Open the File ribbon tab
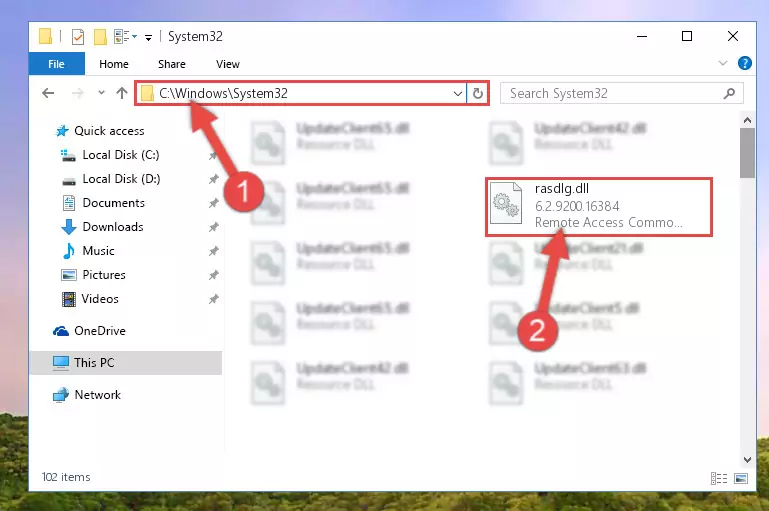769x511 pixels. (56, 64)
